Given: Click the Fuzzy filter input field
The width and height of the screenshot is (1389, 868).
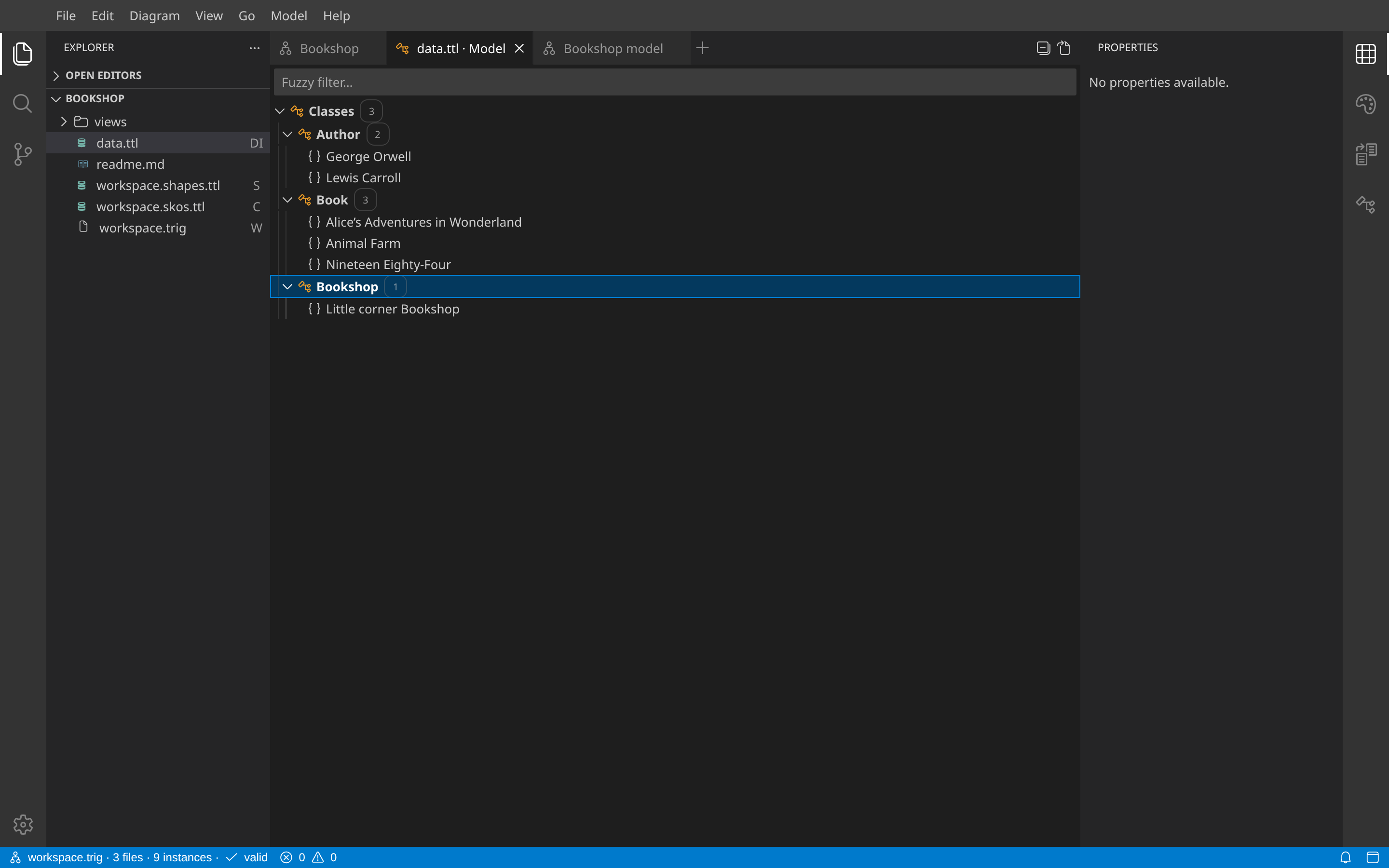Looking at the screenshot, I should click(x=674, y=82).
